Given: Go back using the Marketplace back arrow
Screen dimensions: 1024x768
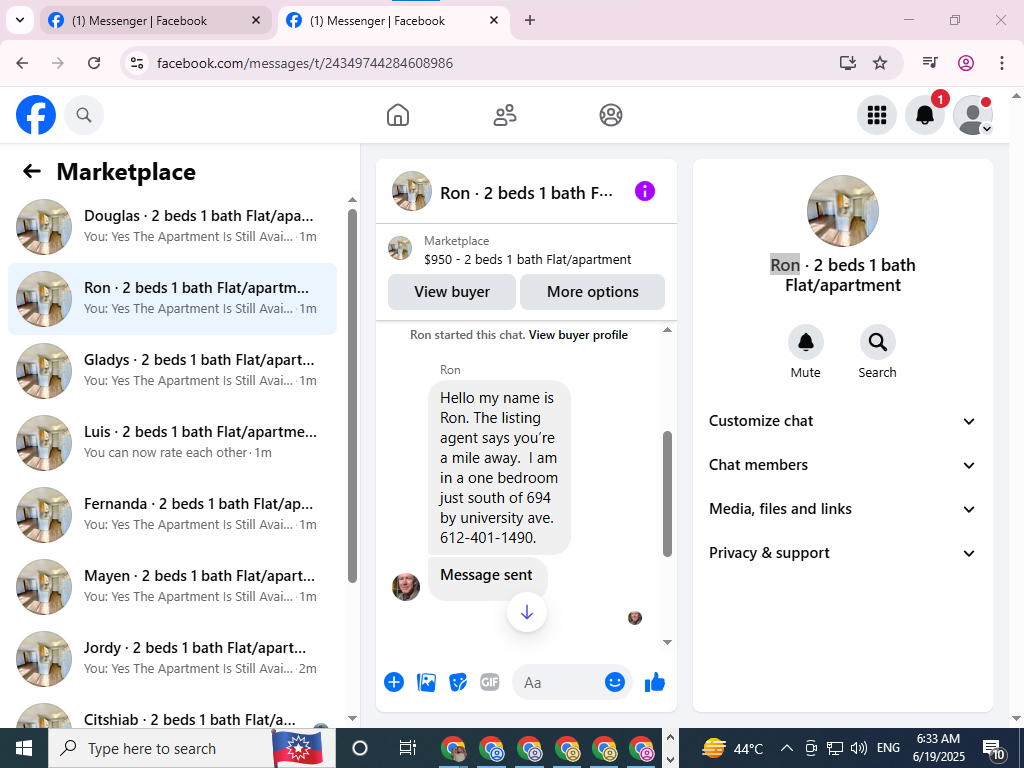Looking at the screenshot, I should point(32,172).
